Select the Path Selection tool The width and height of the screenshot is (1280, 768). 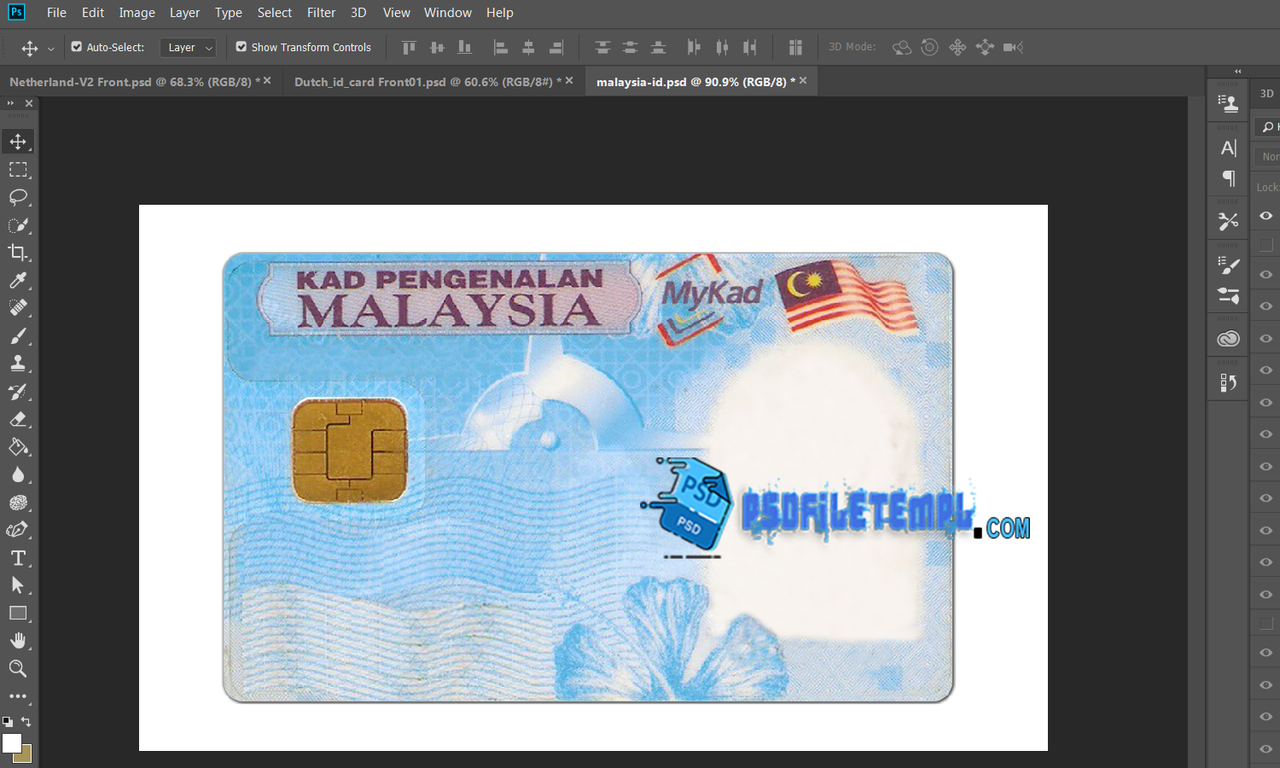tap(18, 585)
